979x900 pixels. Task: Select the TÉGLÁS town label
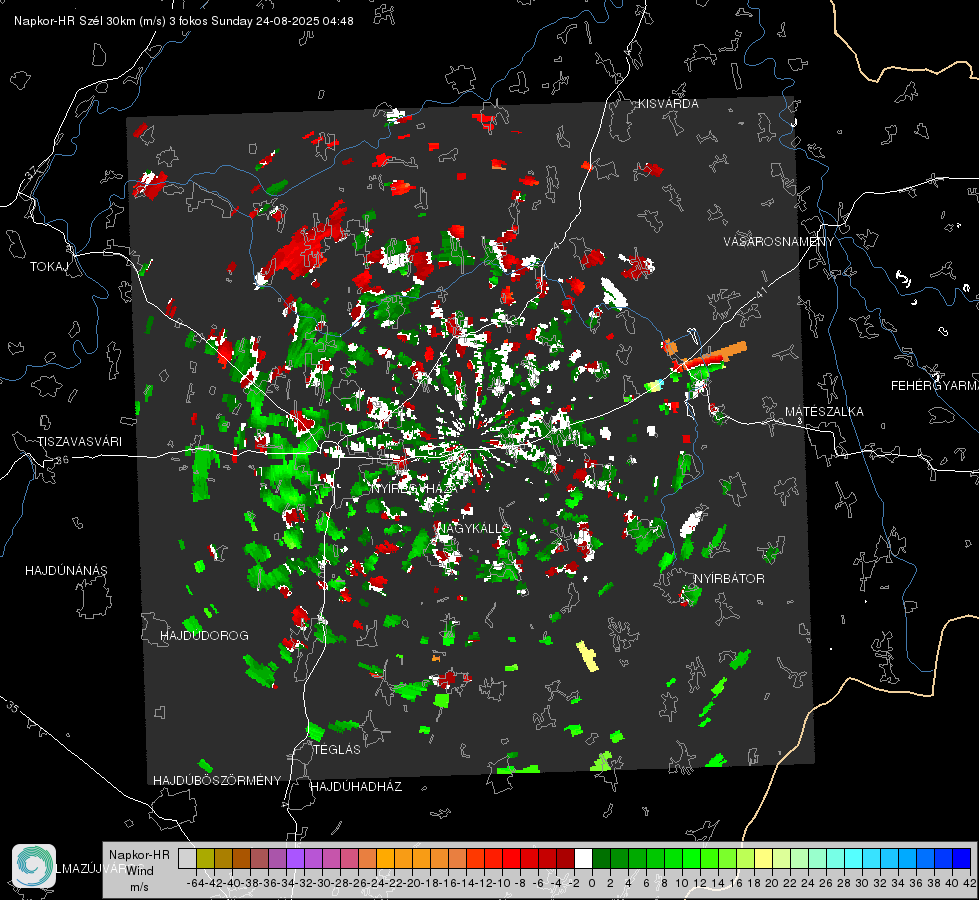pyautogui.click(x=337, y=749)
